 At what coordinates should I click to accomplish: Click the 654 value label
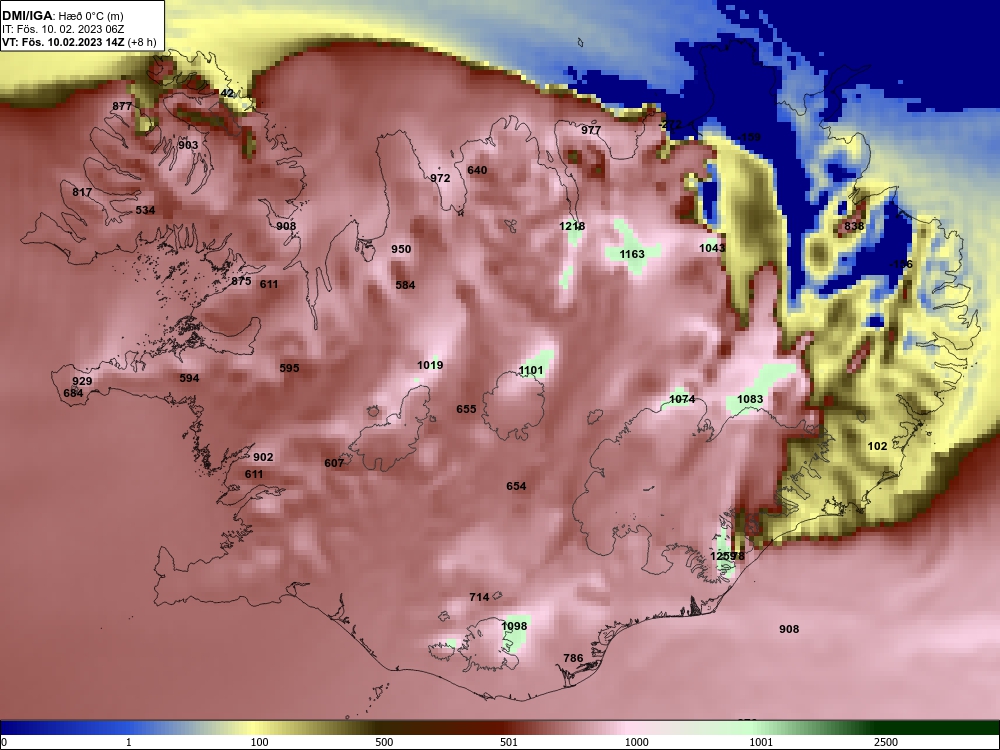pyautogui.click(x=517, y=486)
